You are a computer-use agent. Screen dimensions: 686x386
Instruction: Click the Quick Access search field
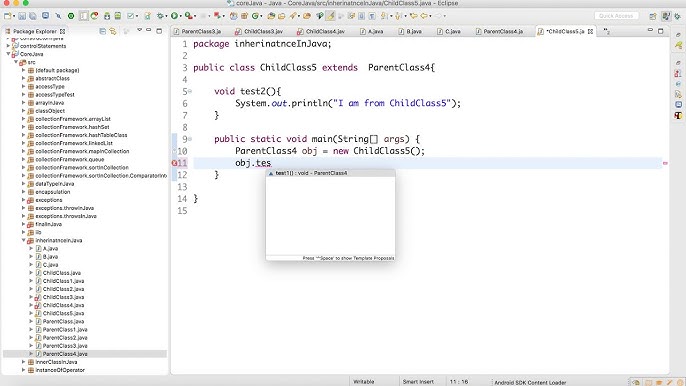[616, 16]
